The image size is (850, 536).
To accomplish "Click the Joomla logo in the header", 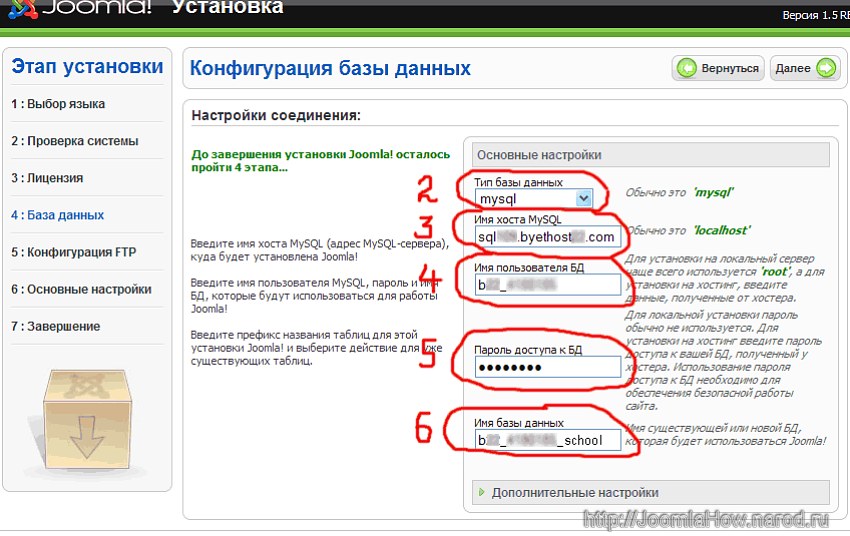I will click(80, 8).
